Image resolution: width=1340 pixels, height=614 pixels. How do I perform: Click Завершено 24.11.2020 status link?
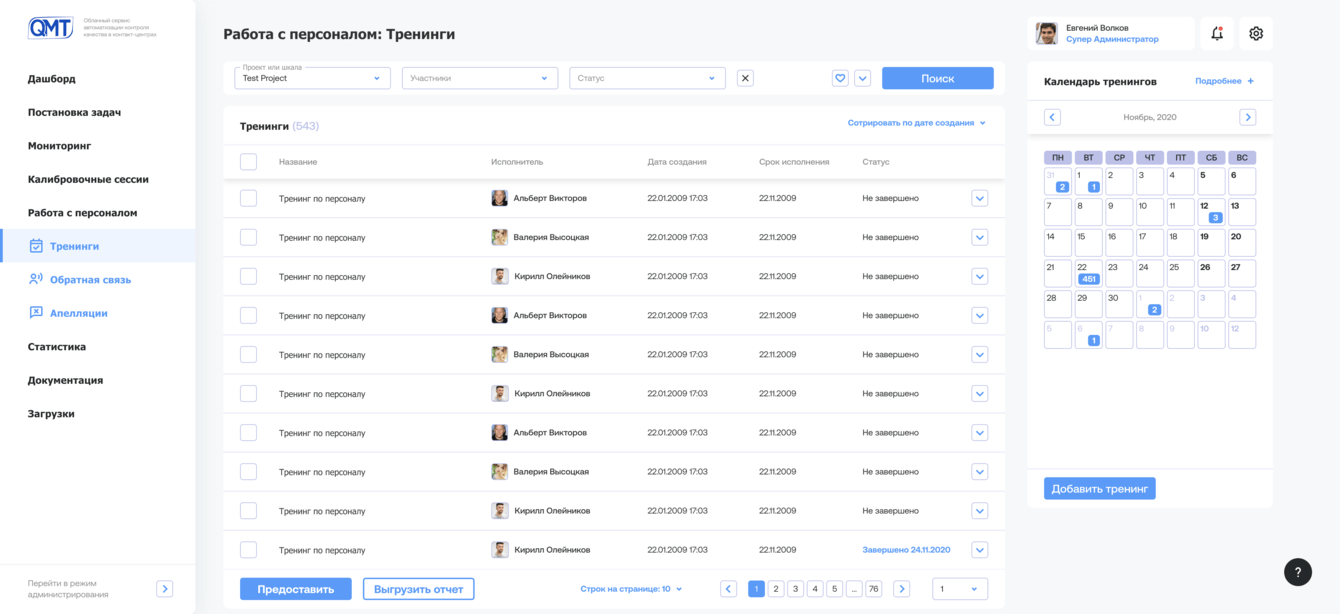[x=906, y=549]
